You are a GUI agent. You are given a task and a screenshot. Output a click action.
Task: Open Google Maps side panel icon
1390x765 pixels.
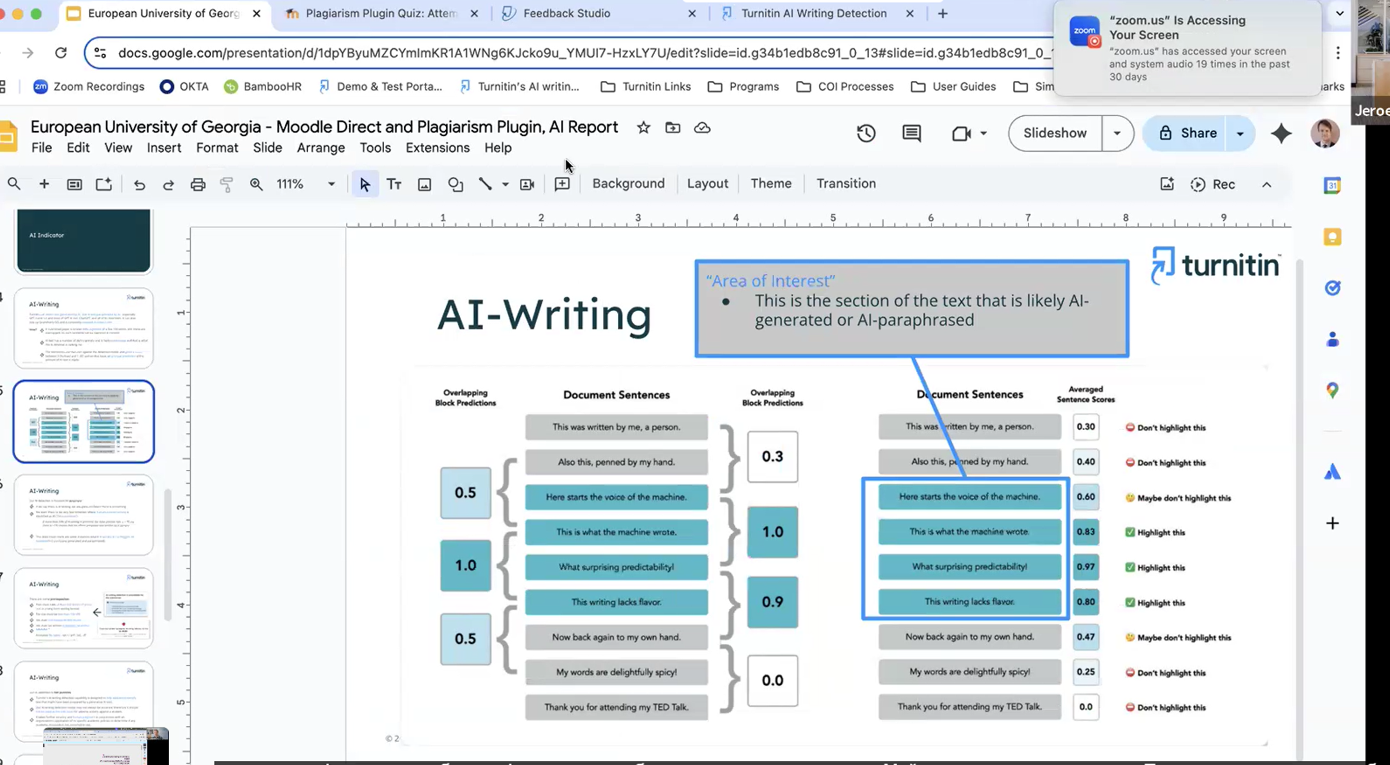tap(1332, 391)
